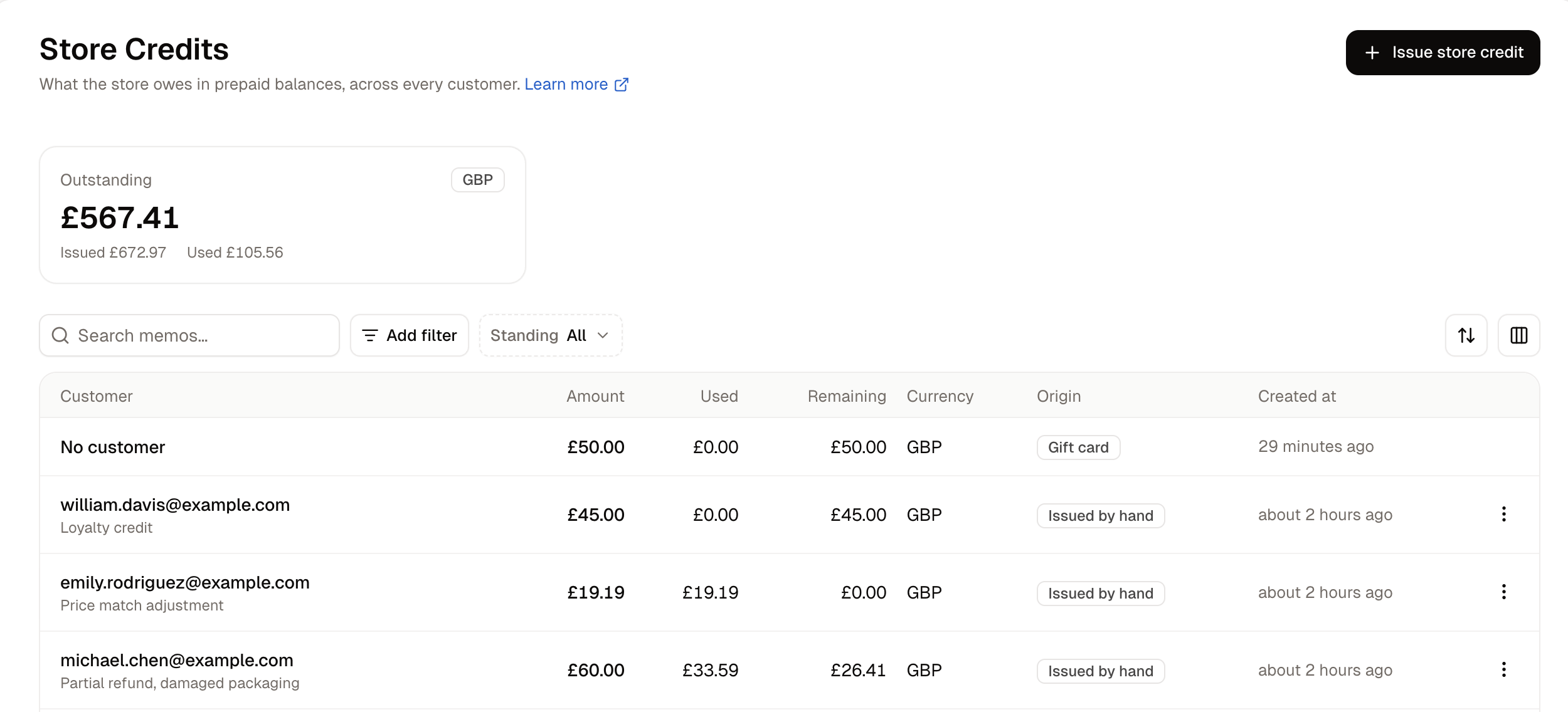Expand the Standing All filter dropdown
1568x712 pixels.
point(551,335)
